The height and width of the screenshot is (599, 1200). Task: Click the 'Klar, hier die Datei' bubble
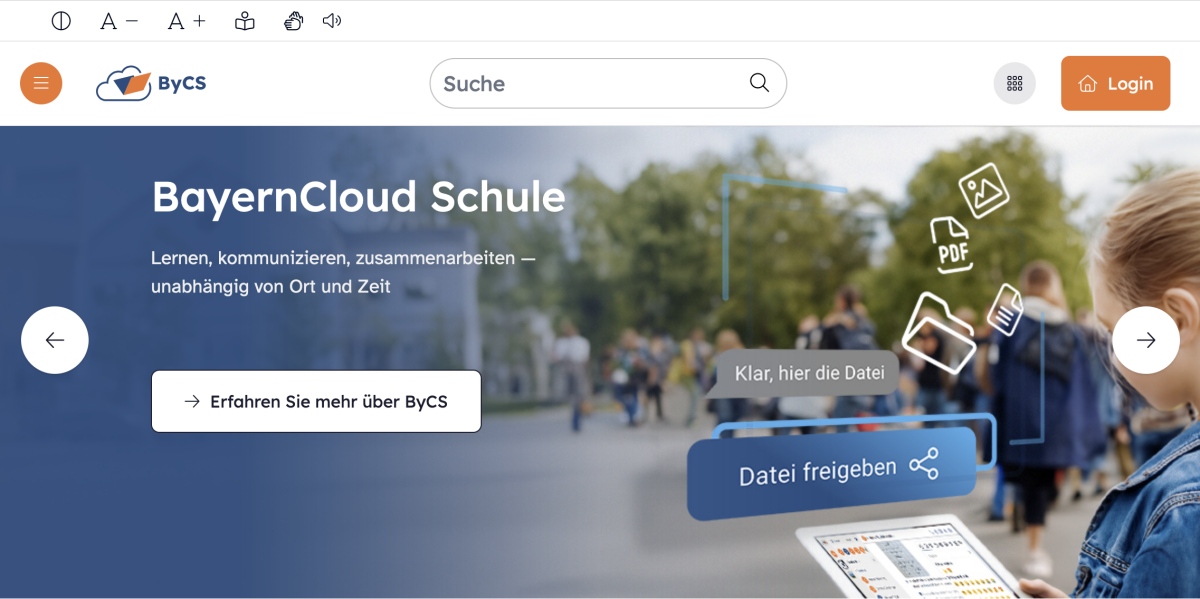(808, 374)
